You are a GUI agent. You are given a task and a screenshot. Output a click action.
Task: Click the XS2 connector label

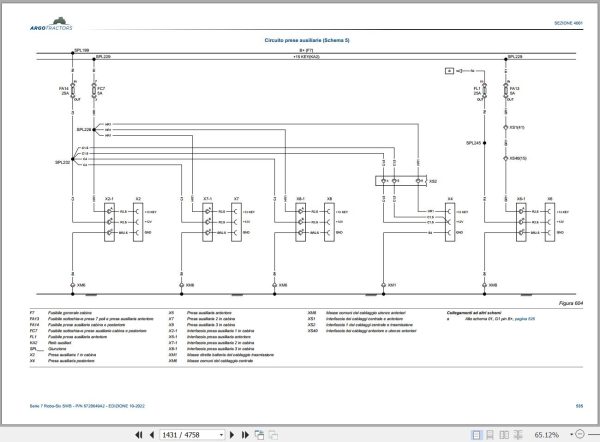[433, 181]
